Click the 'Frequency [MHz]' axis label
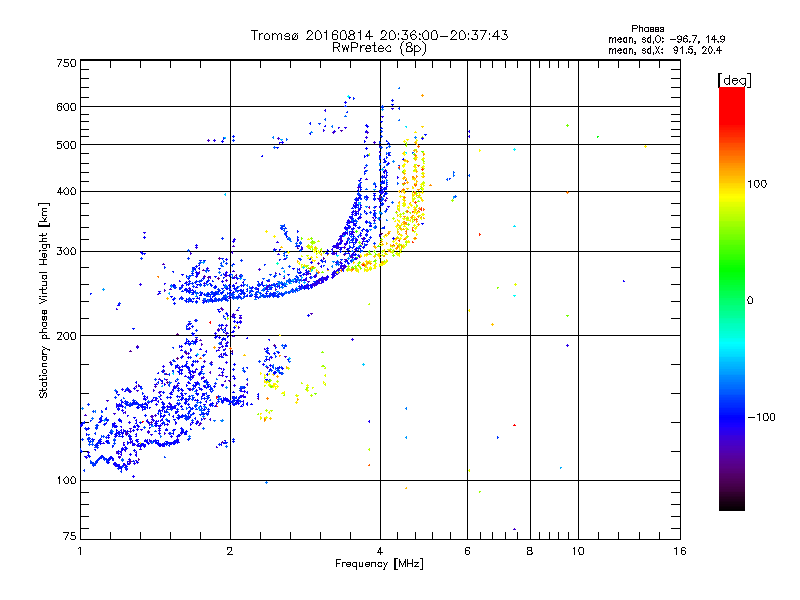 point(379,564)
